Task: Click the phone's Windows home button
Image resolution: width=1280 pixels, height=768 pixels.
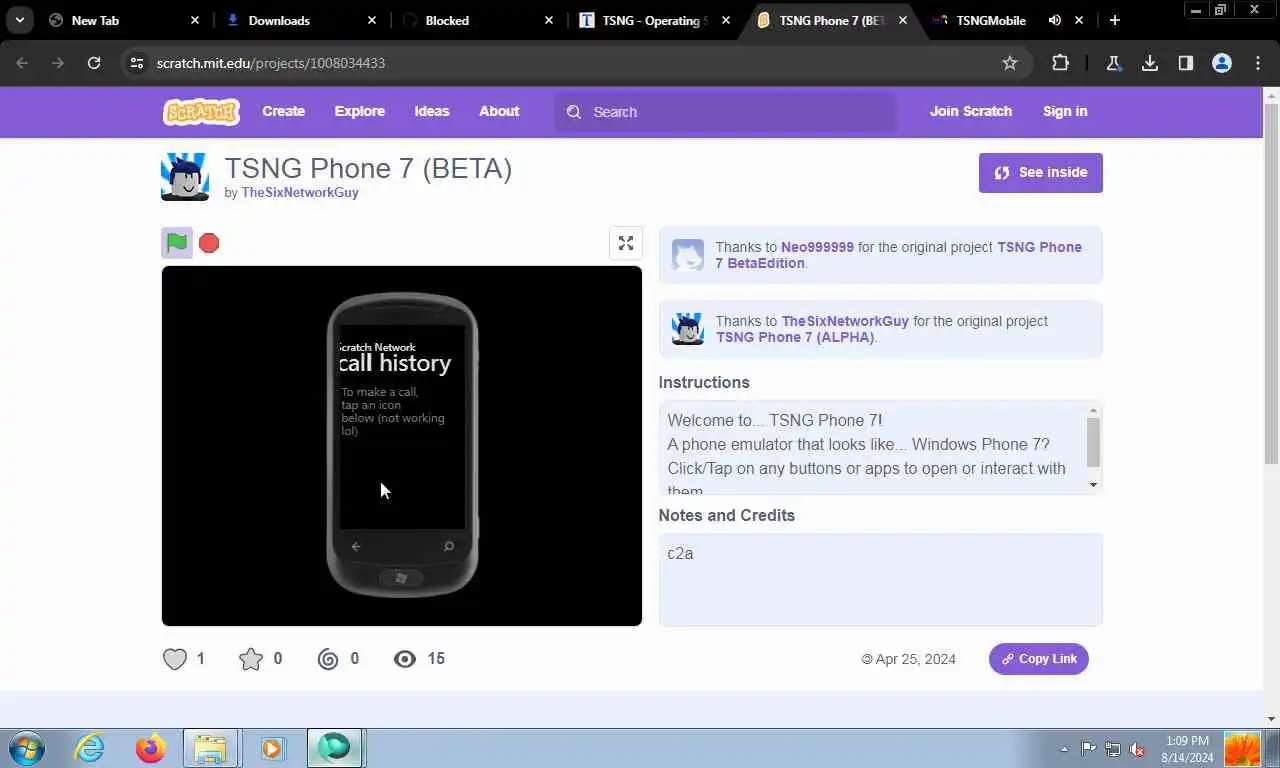Action: tap(402, 578)
